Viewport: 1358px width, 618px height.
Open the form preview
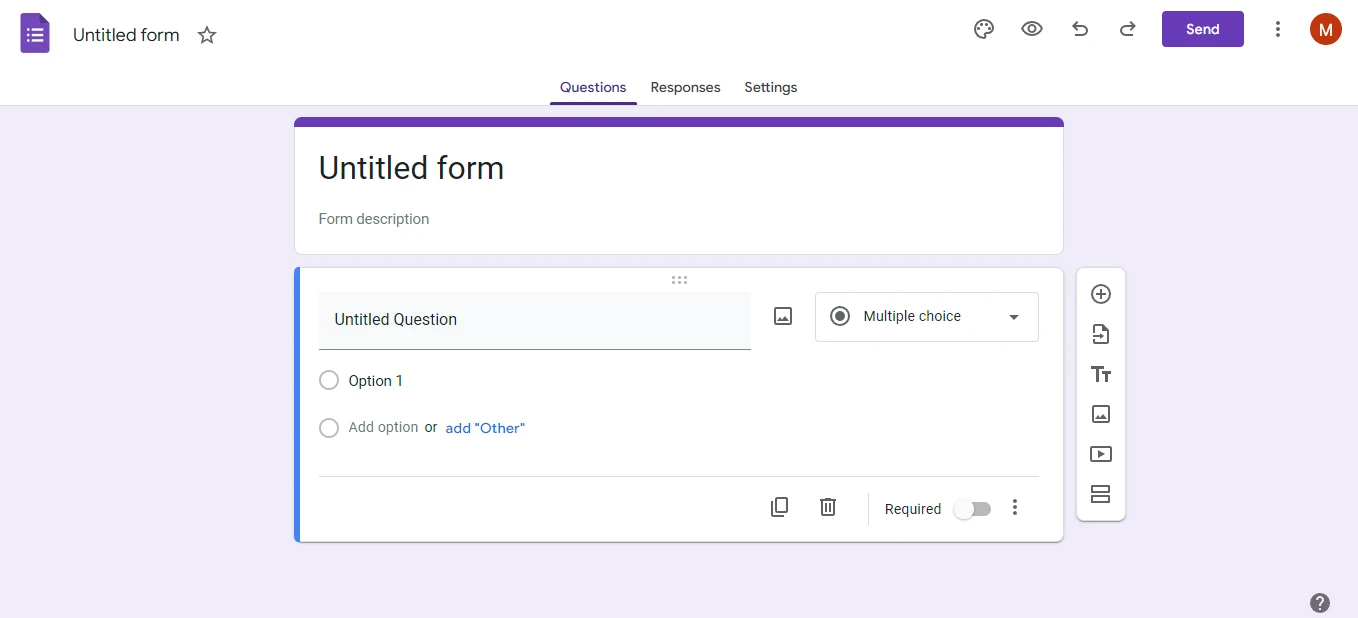(x=1031, y=29)
